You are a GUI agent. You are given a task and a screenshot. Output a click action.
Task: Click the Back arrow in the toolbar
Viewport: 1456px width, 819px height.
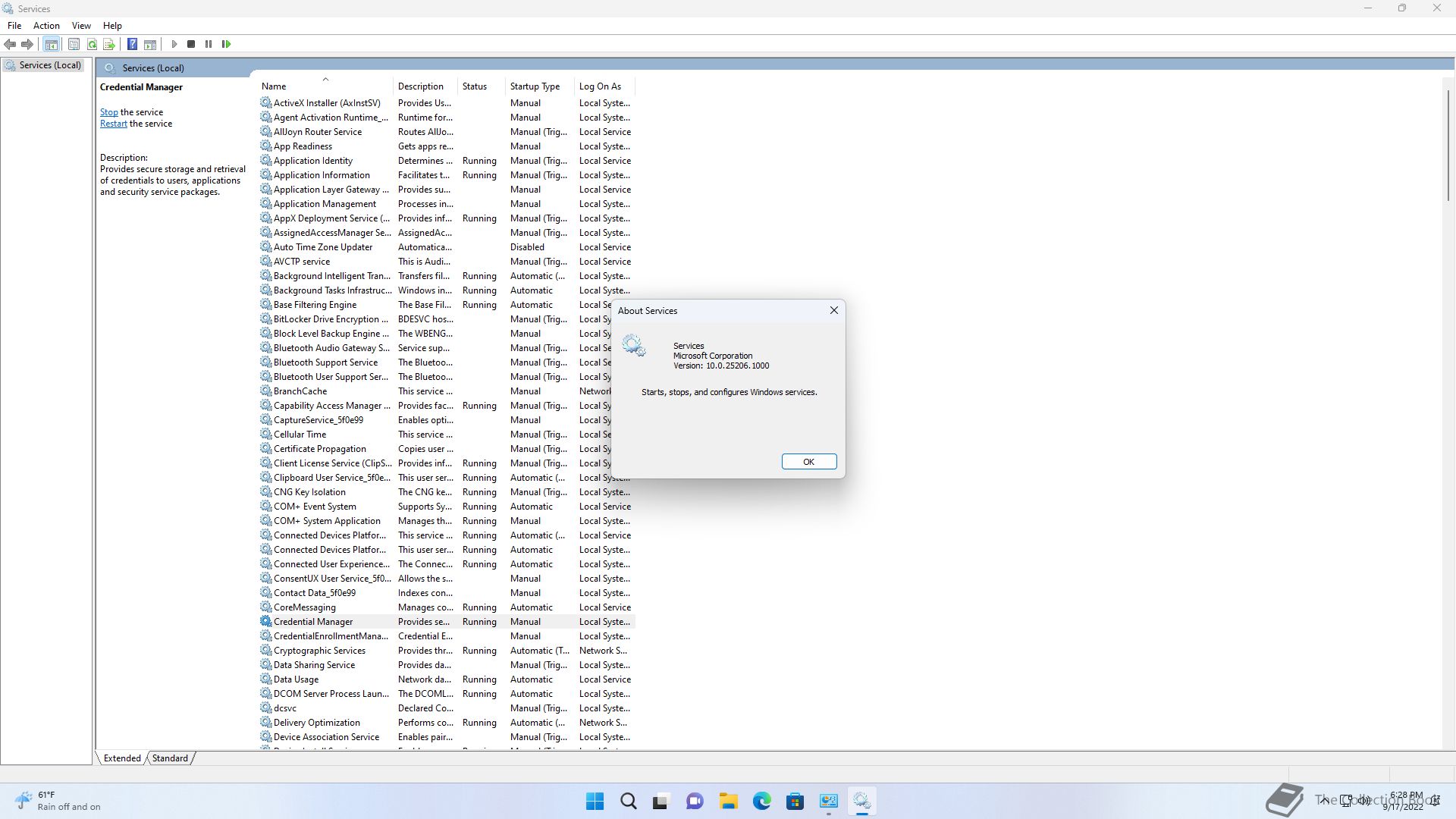tap(10, 45)
